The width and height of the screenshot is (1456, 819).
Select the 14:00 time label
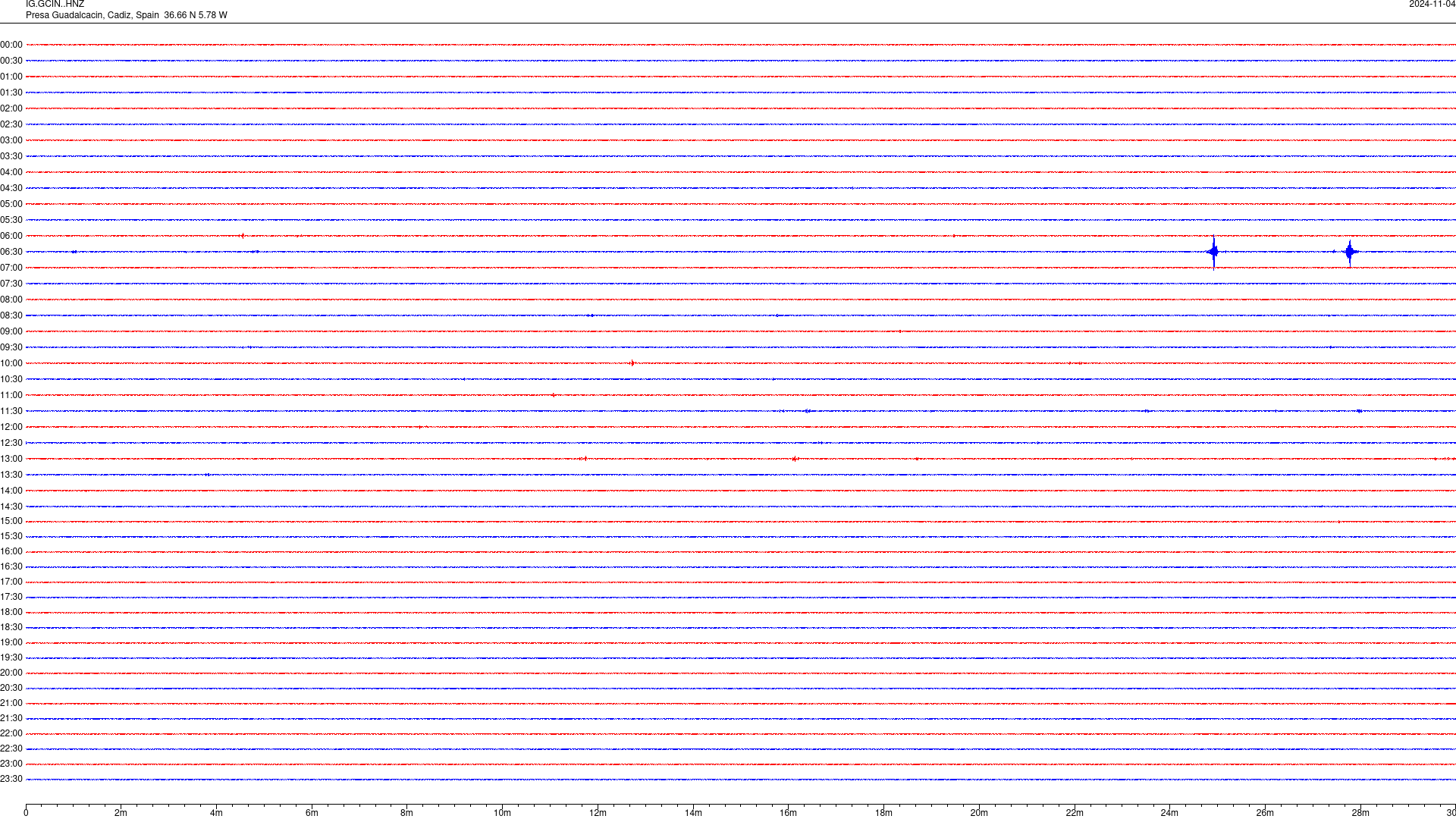coord(11,491)
